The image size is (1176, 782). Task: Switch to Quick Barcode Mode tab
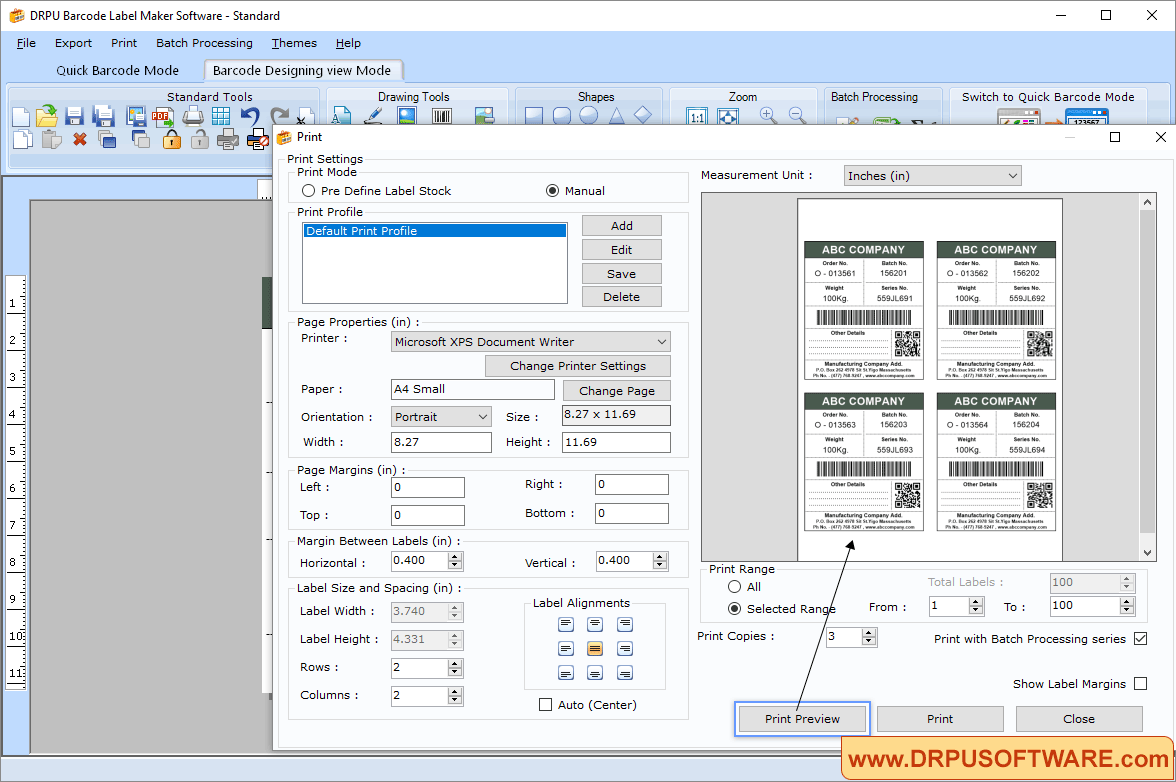118,70
